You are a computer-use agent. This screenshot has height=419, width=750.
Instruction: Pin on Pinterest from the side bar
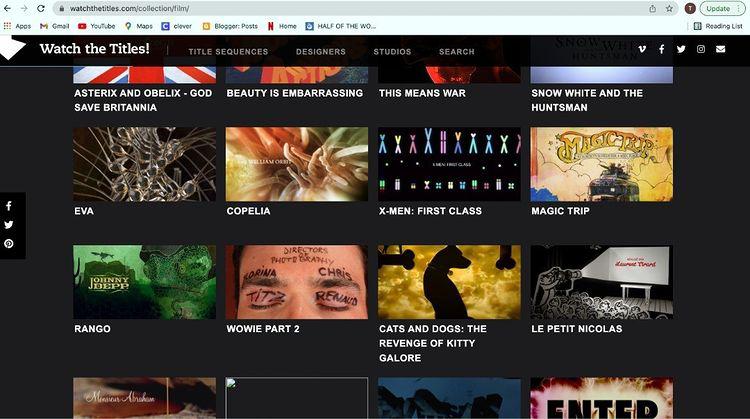[x=9, y=243]
